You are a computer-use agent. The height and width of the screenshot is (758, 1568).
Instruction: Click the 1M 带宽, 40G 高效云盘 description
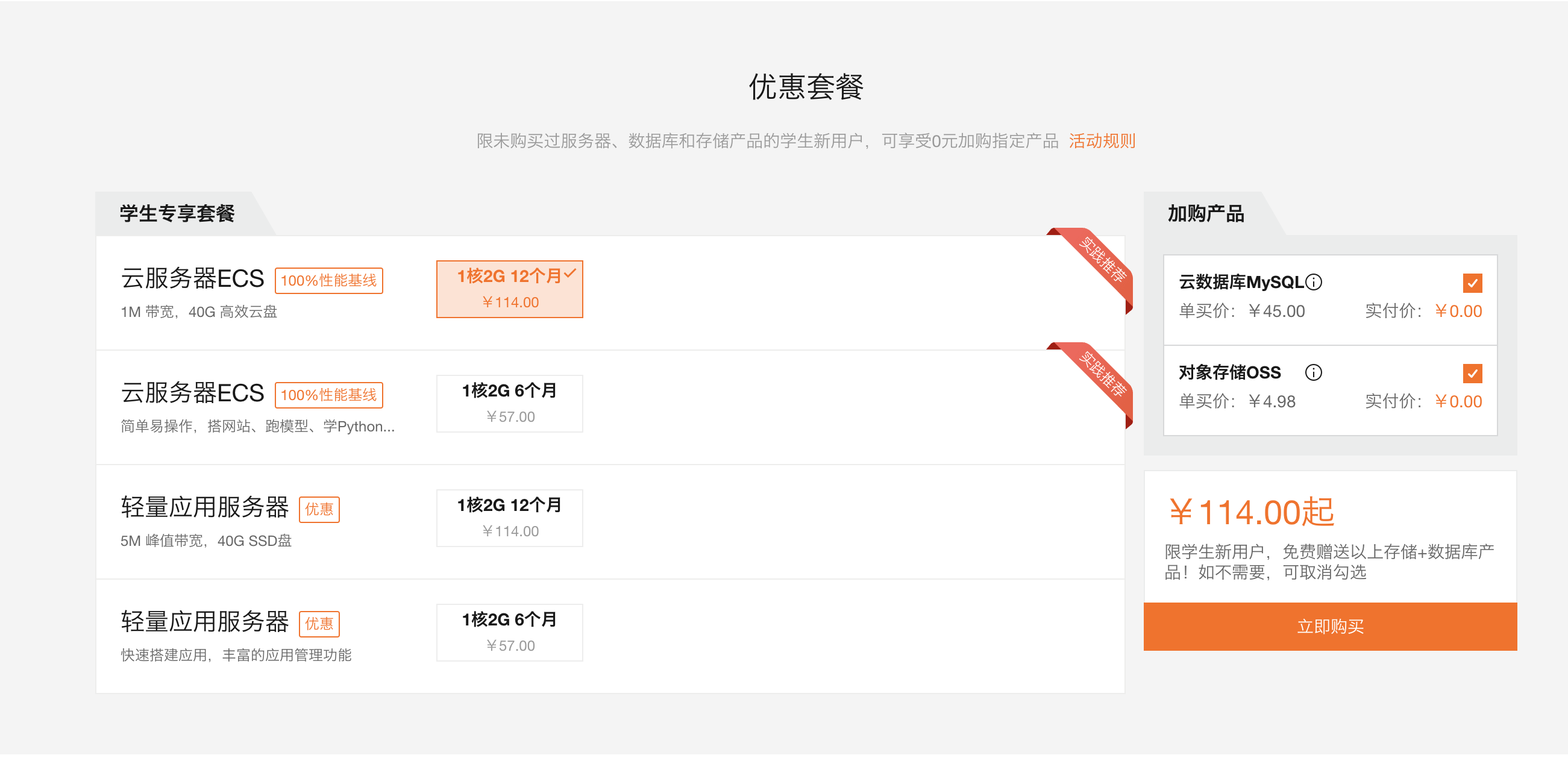click(x=199, y=312)
